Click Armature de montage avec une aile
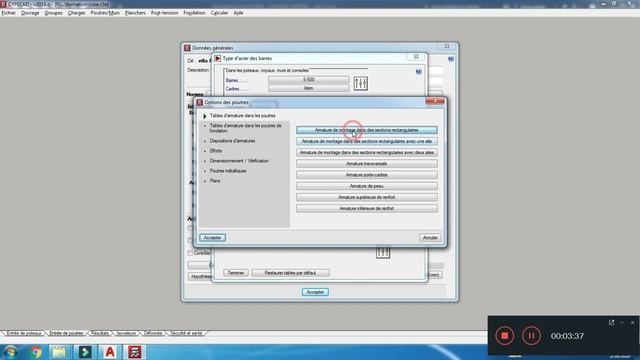640x360 pixels. [367, 141]
